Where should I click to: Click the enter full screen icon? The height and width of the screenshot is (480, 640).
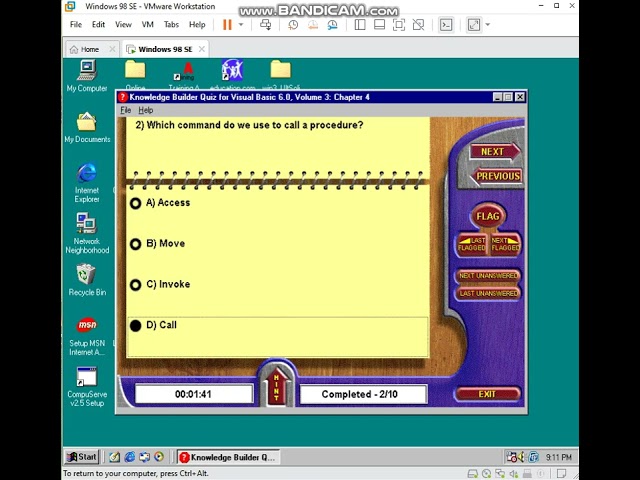pyautogui.click(x=399, y=25)
